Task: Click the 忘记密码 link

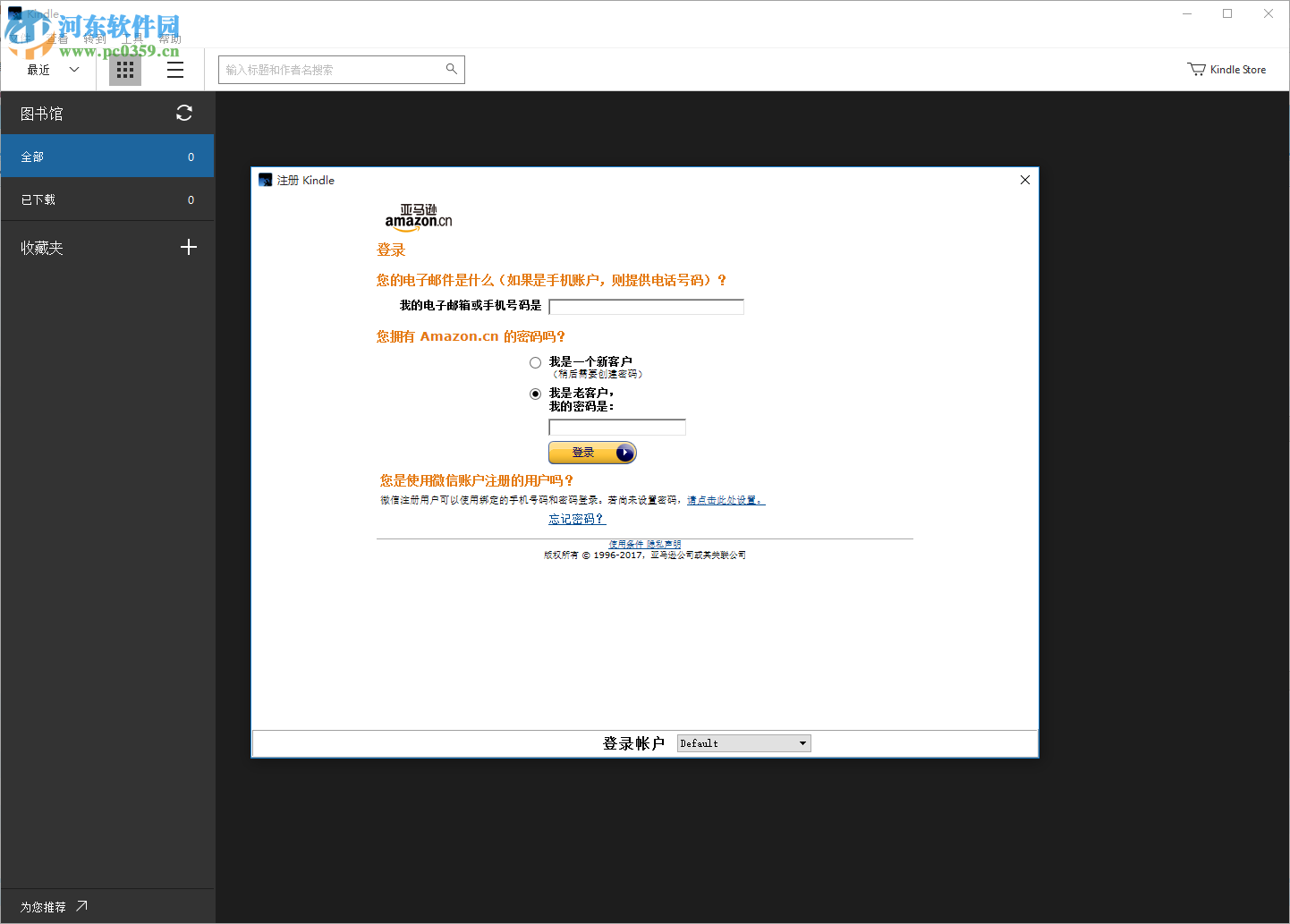Action: click(575, 519)
